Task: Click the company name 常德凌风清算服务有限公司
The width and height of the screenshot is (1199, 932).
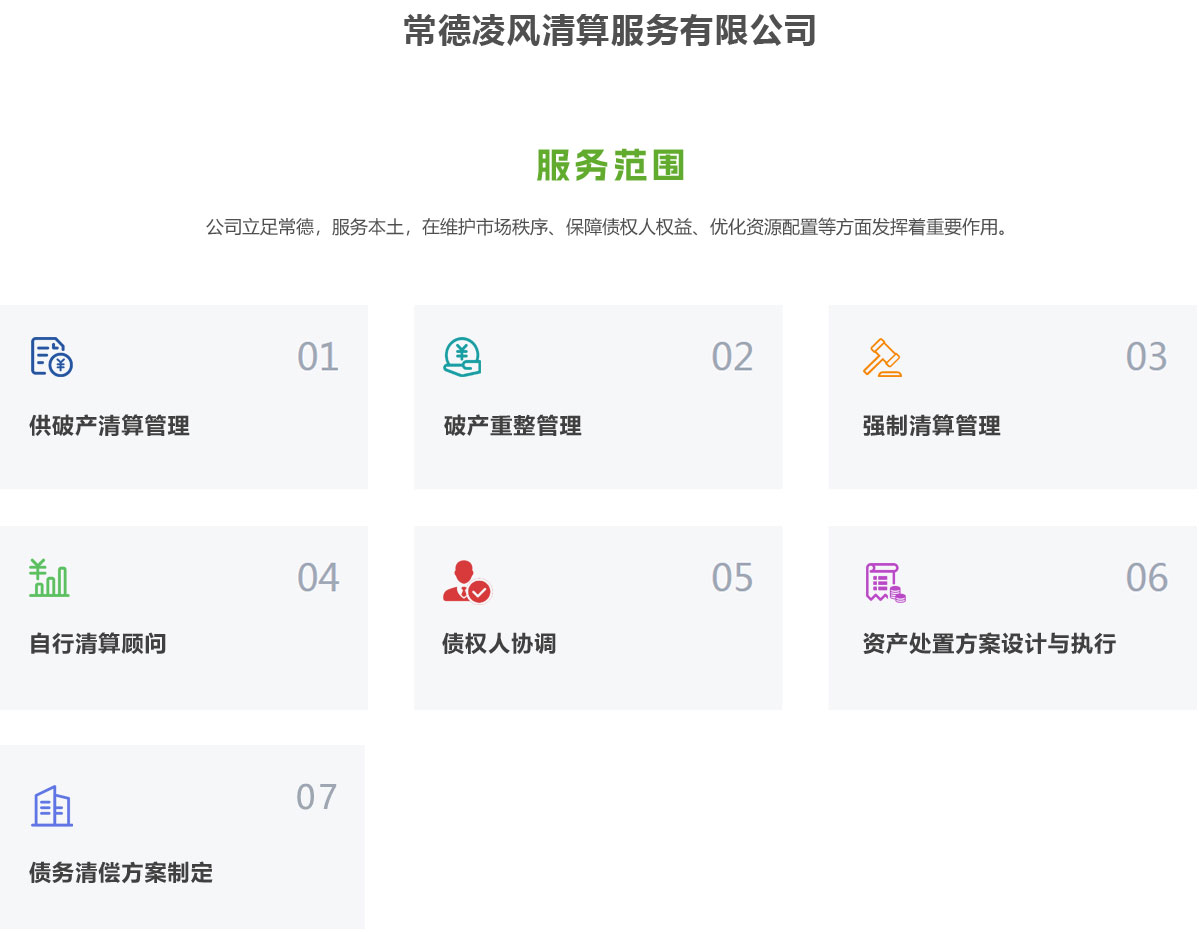Action: pos(610,30)
